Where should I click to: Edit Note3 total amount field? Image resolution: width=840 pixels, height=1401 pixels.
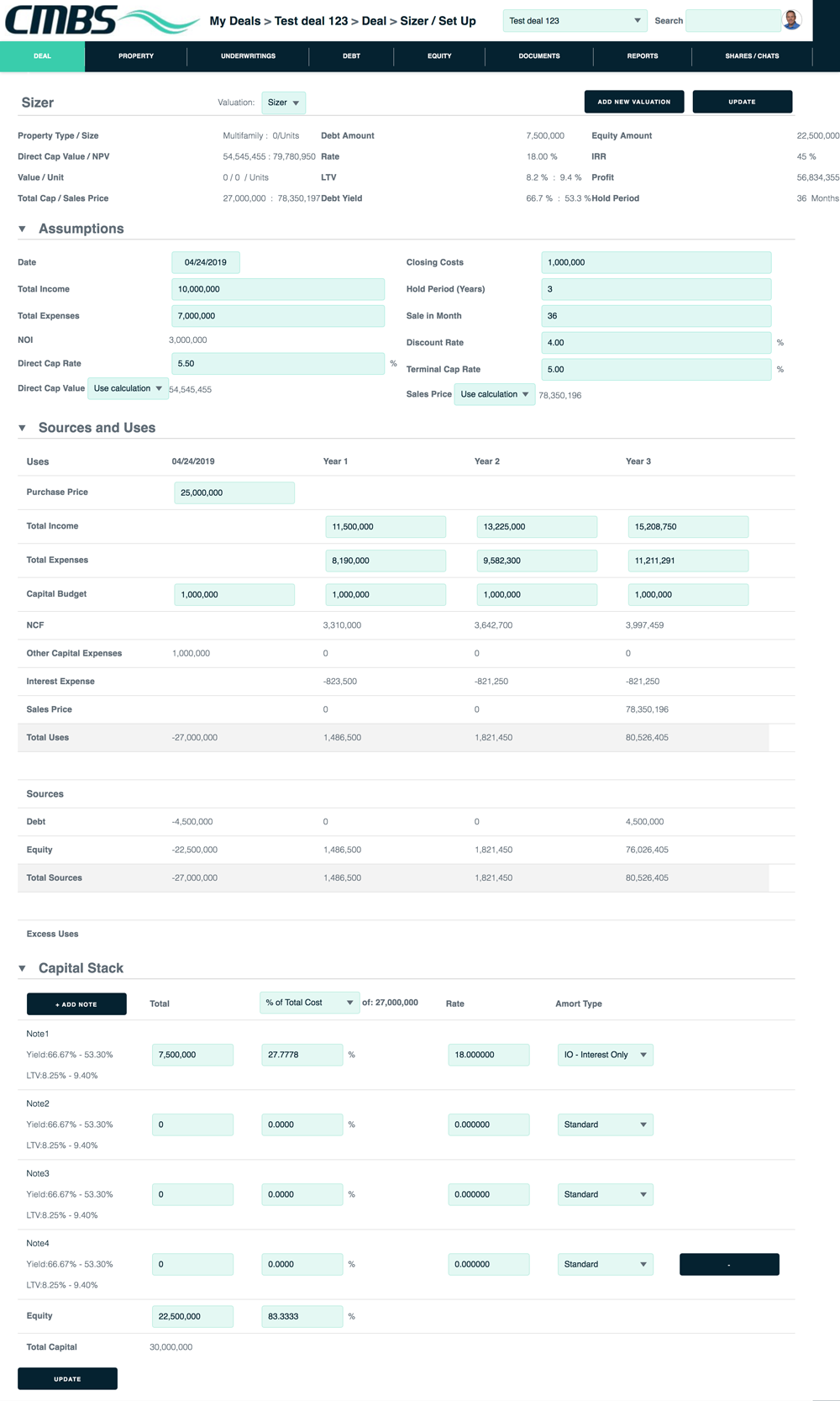coord(192,1194)
